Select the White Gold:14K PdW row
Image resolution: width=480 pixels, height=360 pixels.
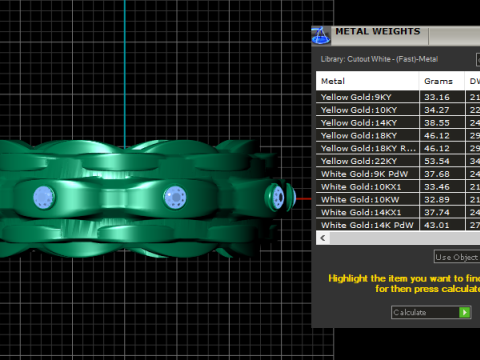coord(398,225)
